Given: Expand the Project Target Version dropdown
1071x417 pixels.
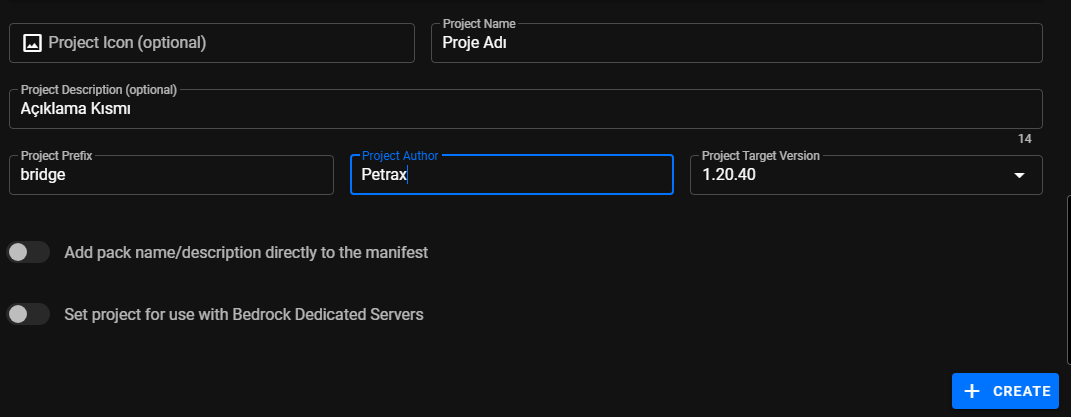Looking at the screenshot, I should pos(866,175).
